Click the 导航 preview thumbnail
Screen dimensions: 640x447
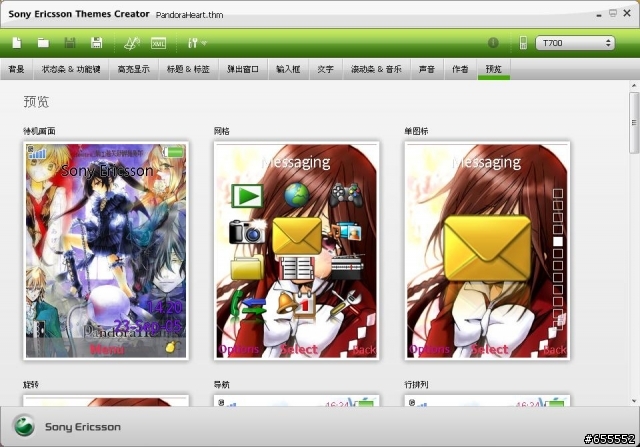(296, 400)
